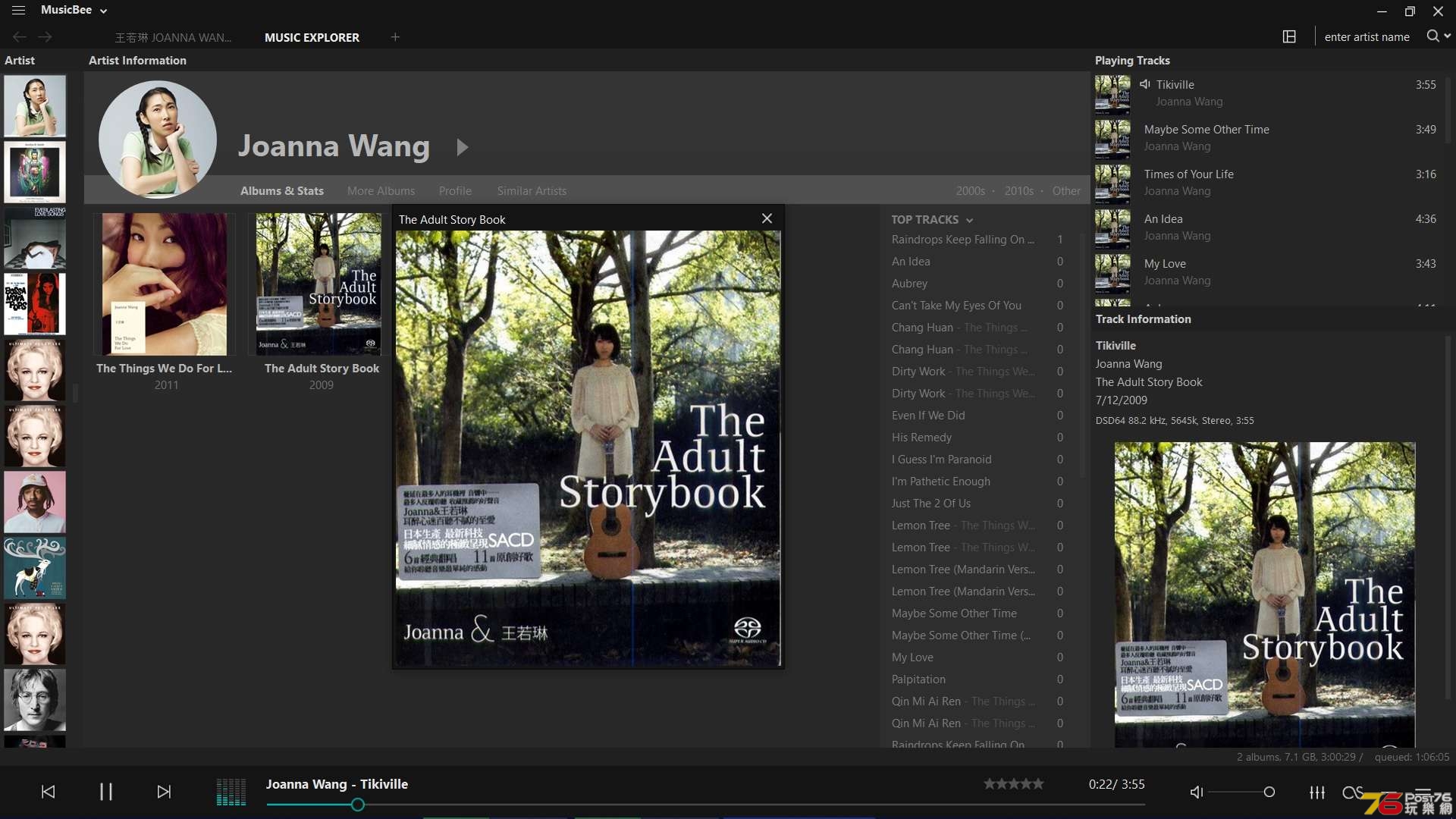The height and width of the screenshot is (819, 1456).
Task: Click the large album art in Track Information
Action: click(x=1264, y=595)
